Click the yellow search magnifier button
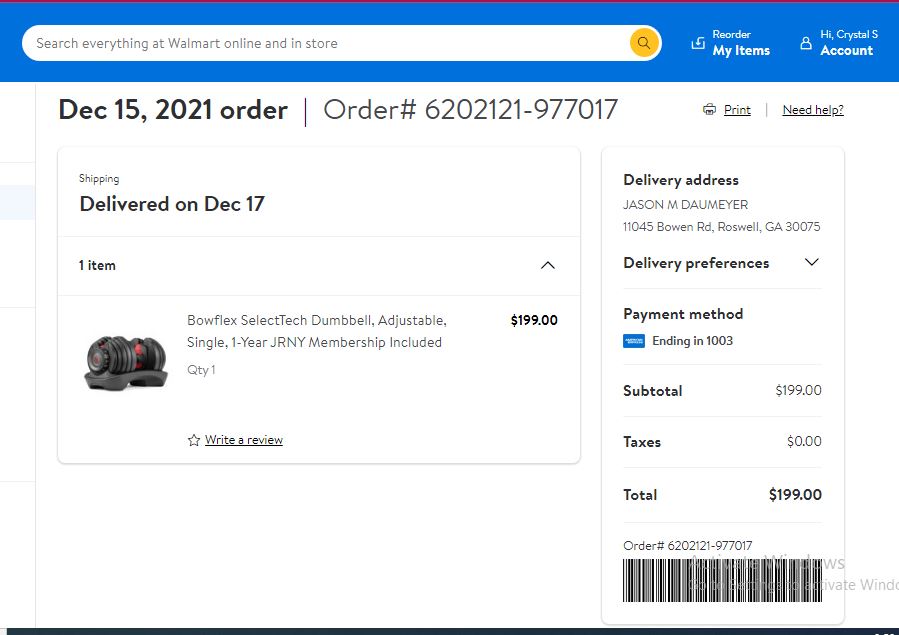Viewport: 899px width, 635px height. tap(643, 43)
